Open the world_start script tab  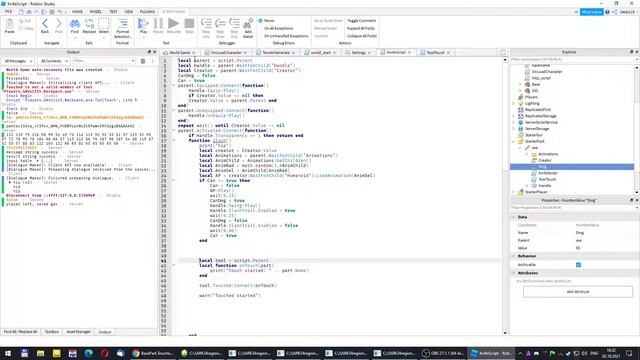[x=320, y=53]
